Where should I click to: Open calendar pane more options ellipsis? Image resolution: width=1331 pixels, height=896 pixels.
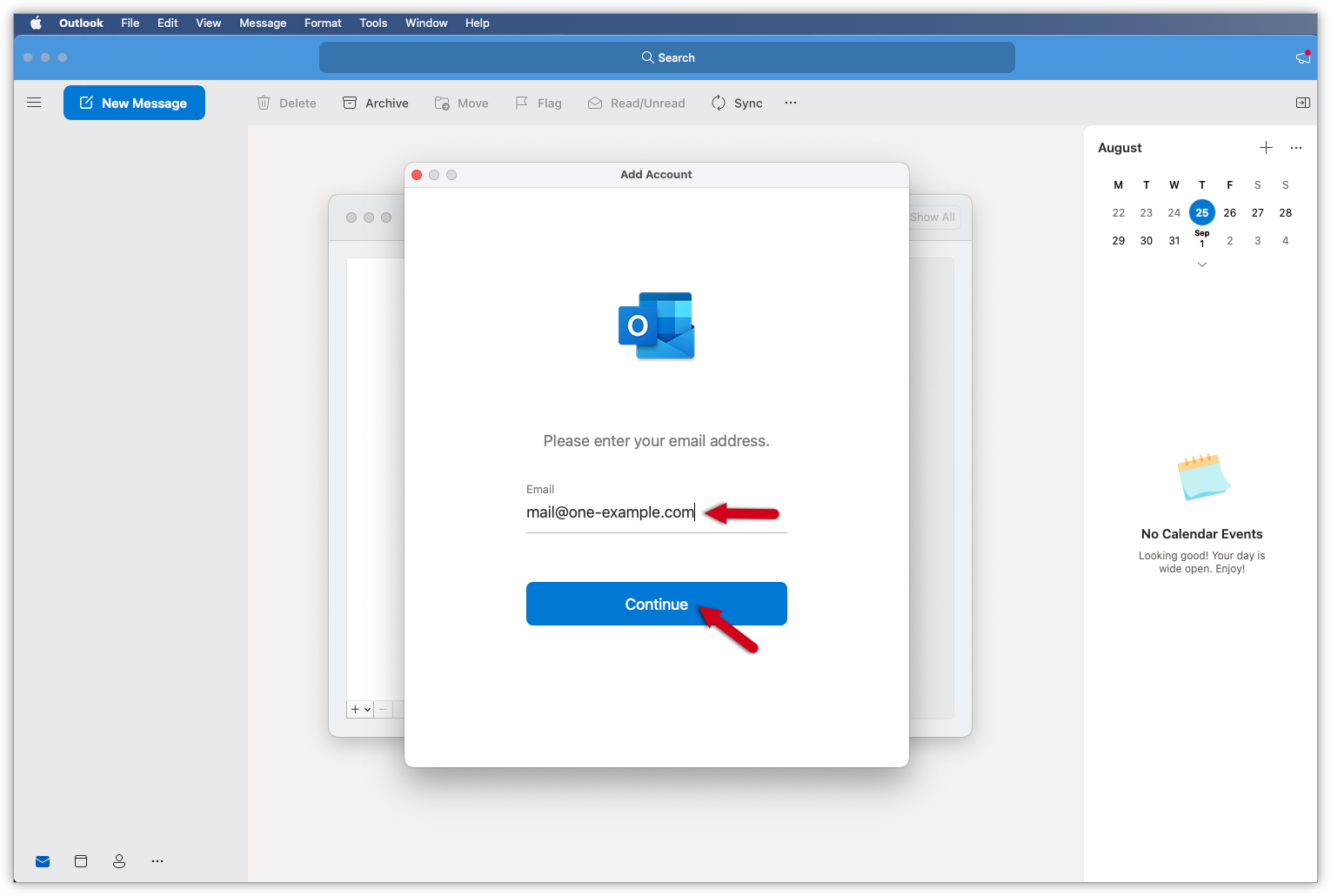pos(1295,148)
